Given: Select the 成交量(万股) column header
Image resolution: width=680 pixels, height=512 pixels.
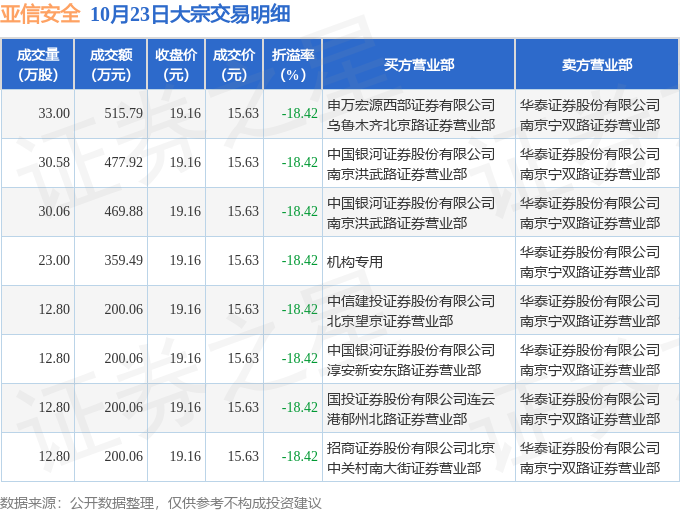Looking at the screenshot, I should click(x=38, y=65).
